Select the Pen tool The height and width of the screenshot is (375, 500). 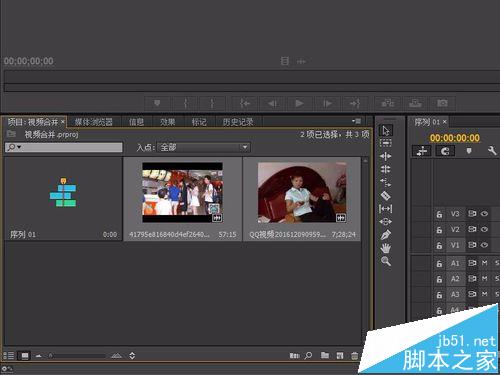click(386, 235)
